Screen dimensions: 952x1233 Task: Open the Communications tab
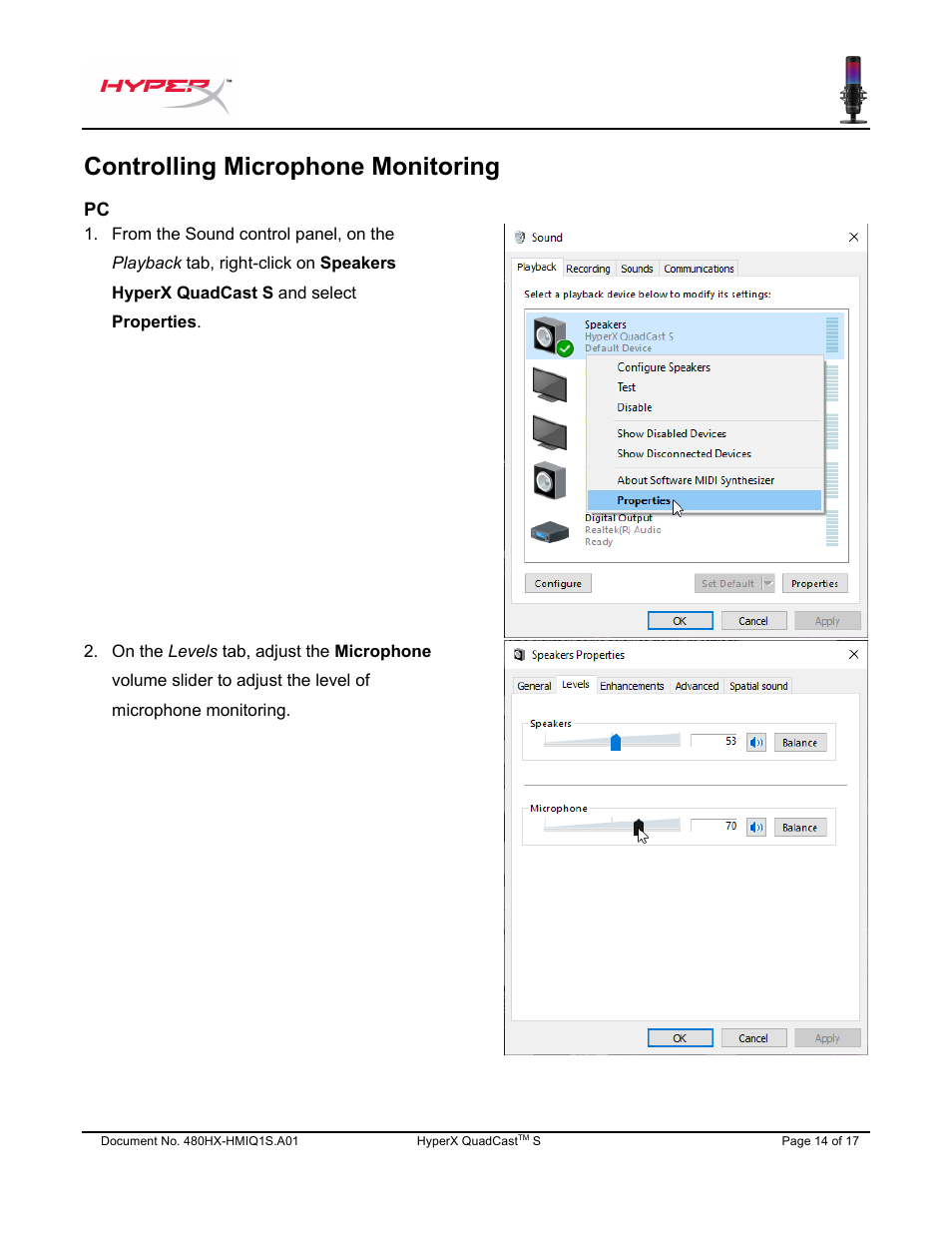tap(699, 269)
